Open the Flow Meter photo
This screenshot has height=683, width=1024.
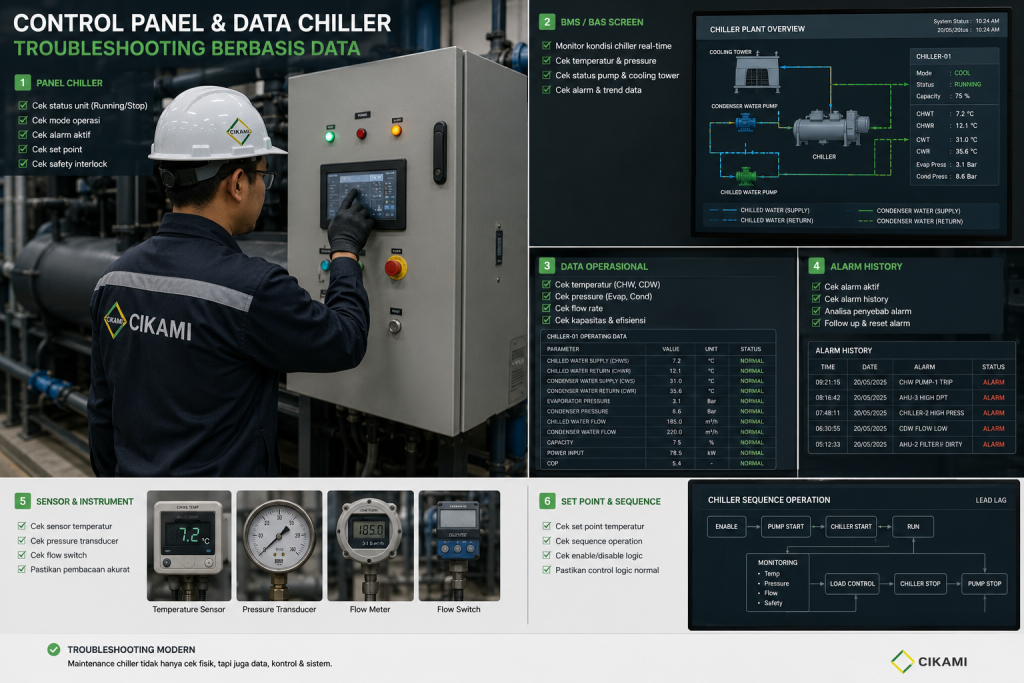pyautogui.click(x=370, y=545)
